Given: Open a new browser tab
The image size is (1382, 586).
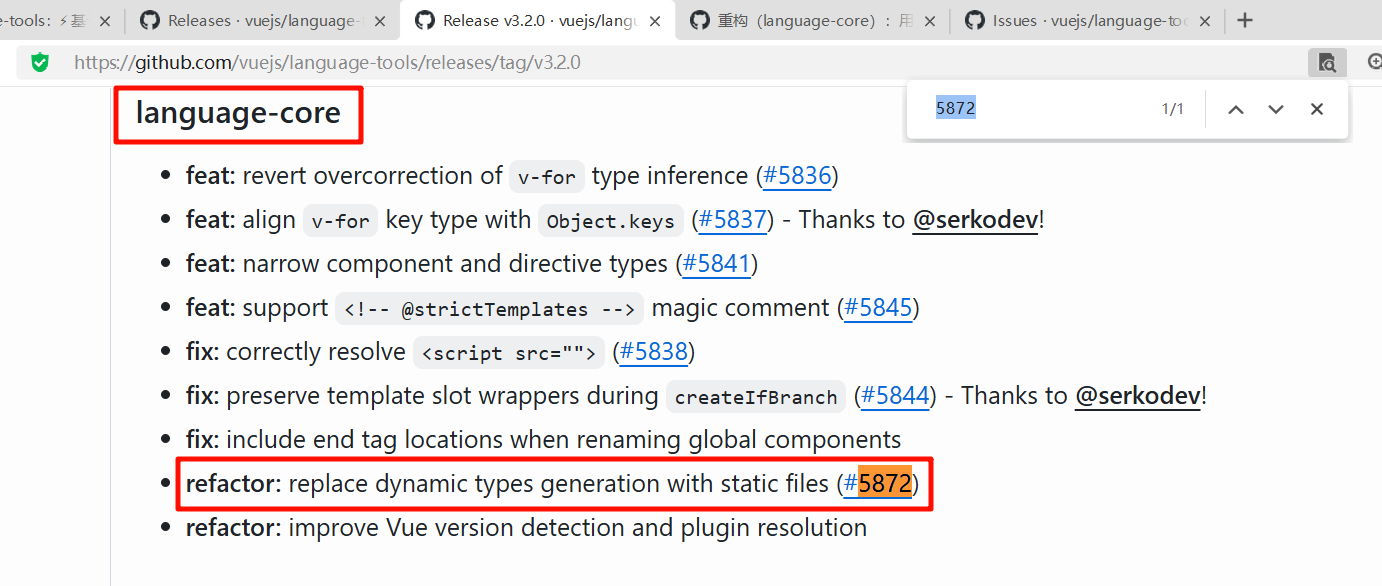Looking at the screenshot, I should (x=1245, y=20).
